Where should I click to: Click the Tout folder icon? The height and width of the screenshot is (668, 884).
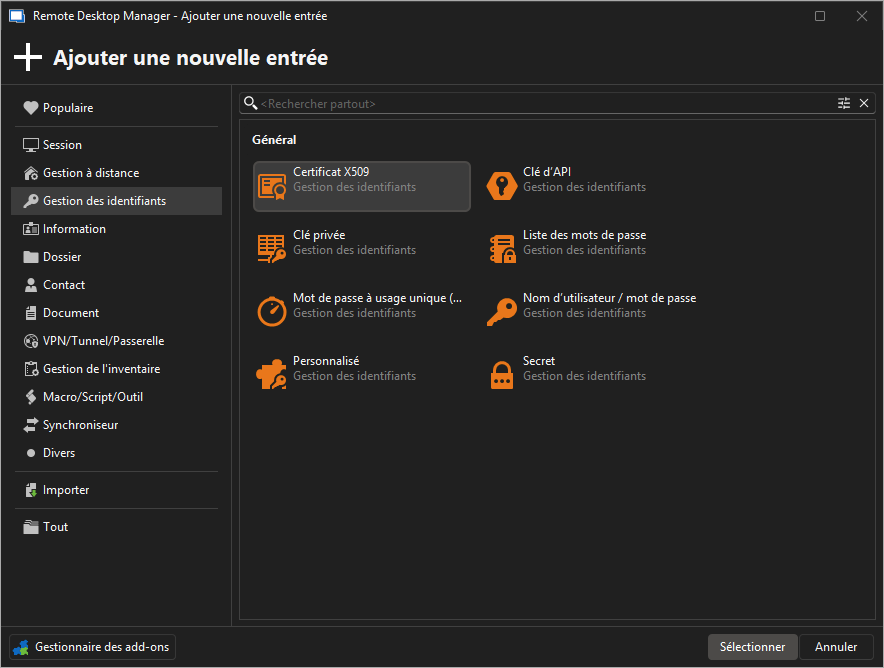click(30, 527)
